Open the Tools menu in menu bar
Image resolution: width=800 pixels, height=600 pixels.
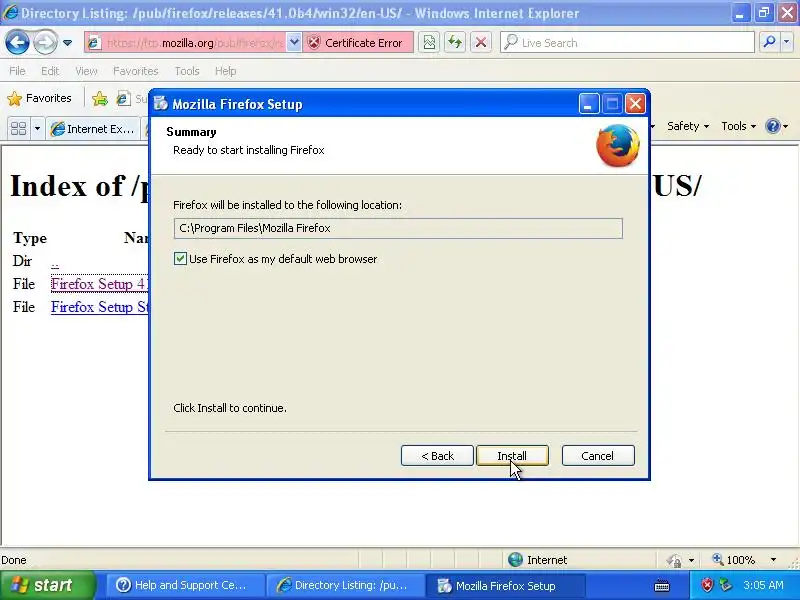pos(187,71)
